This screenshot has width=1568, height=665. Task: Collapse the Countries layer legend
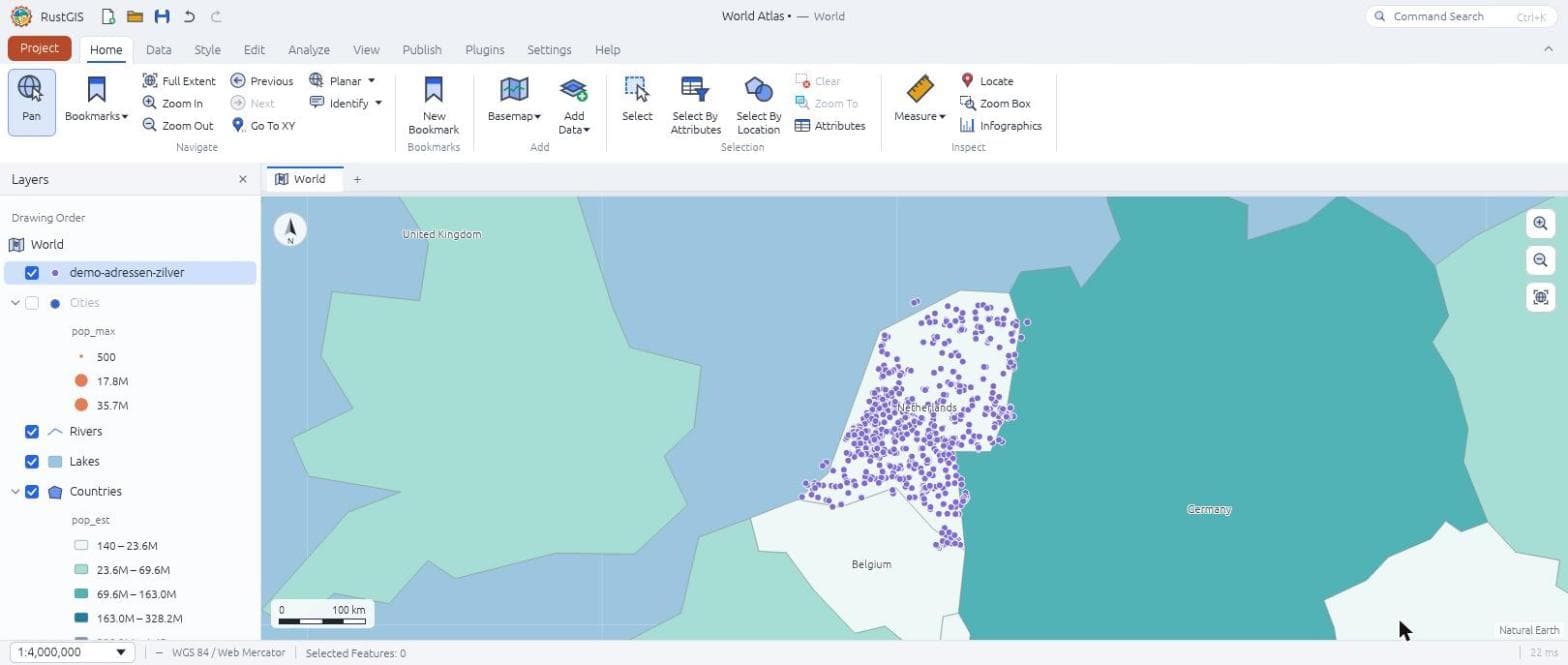(14, 492)
